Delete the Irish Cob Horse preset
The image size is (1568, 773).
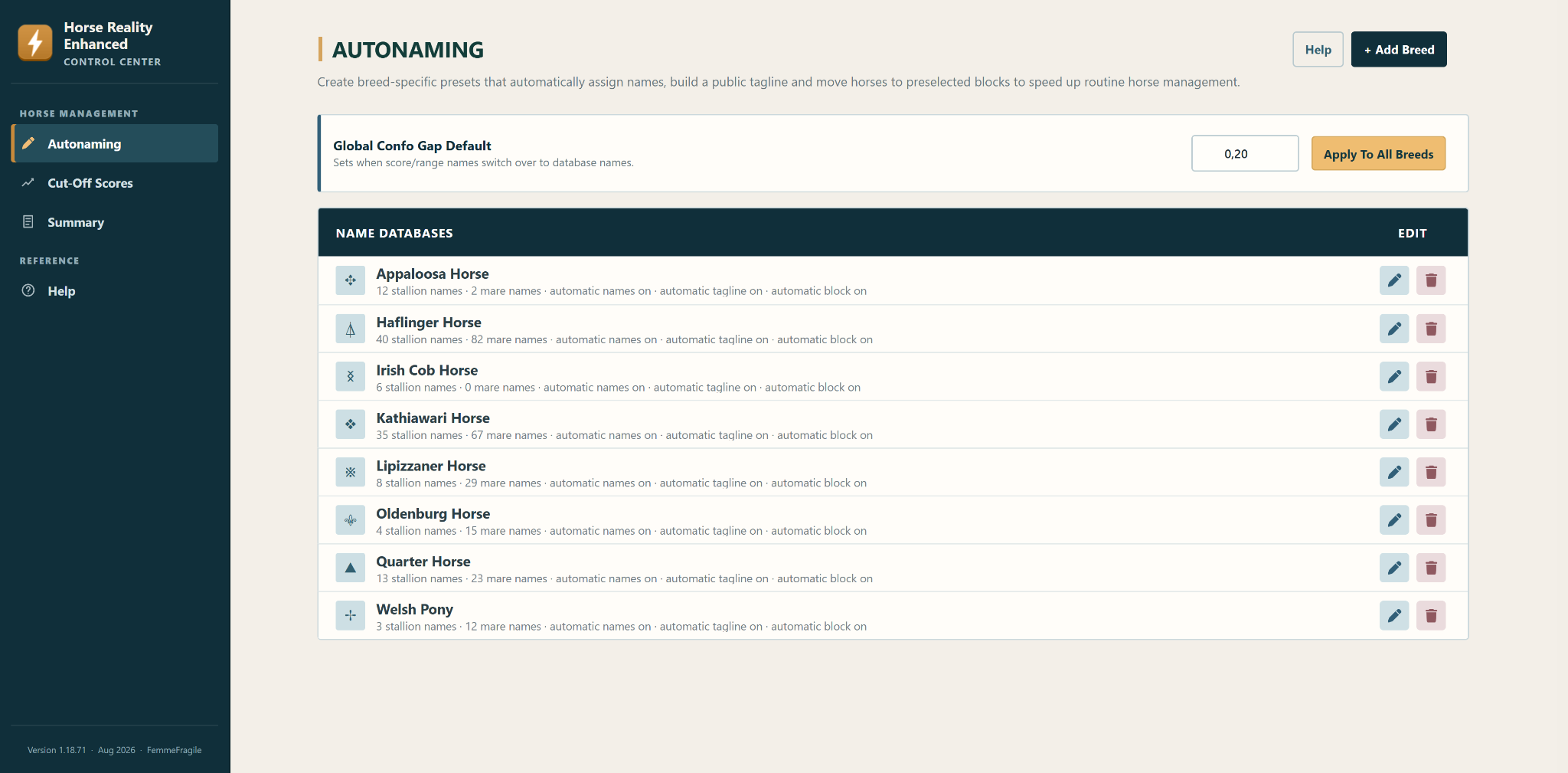[1431, 377]
